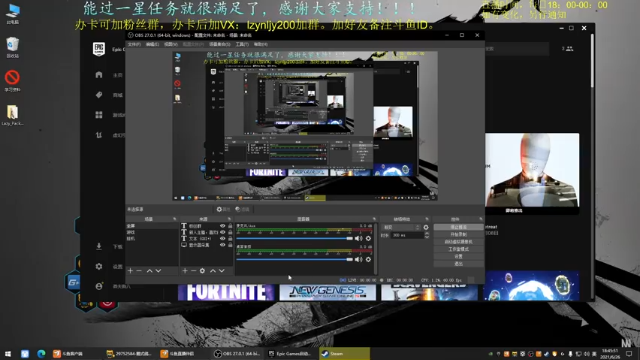Open the scene transition type dropdown
The height and width of the screenshot is (360, 640).
coord(401,227)
